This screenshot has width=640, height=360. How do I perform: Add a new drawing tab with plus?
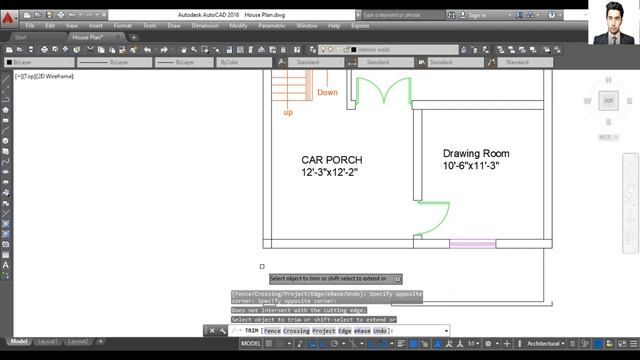tap(133, 38)
